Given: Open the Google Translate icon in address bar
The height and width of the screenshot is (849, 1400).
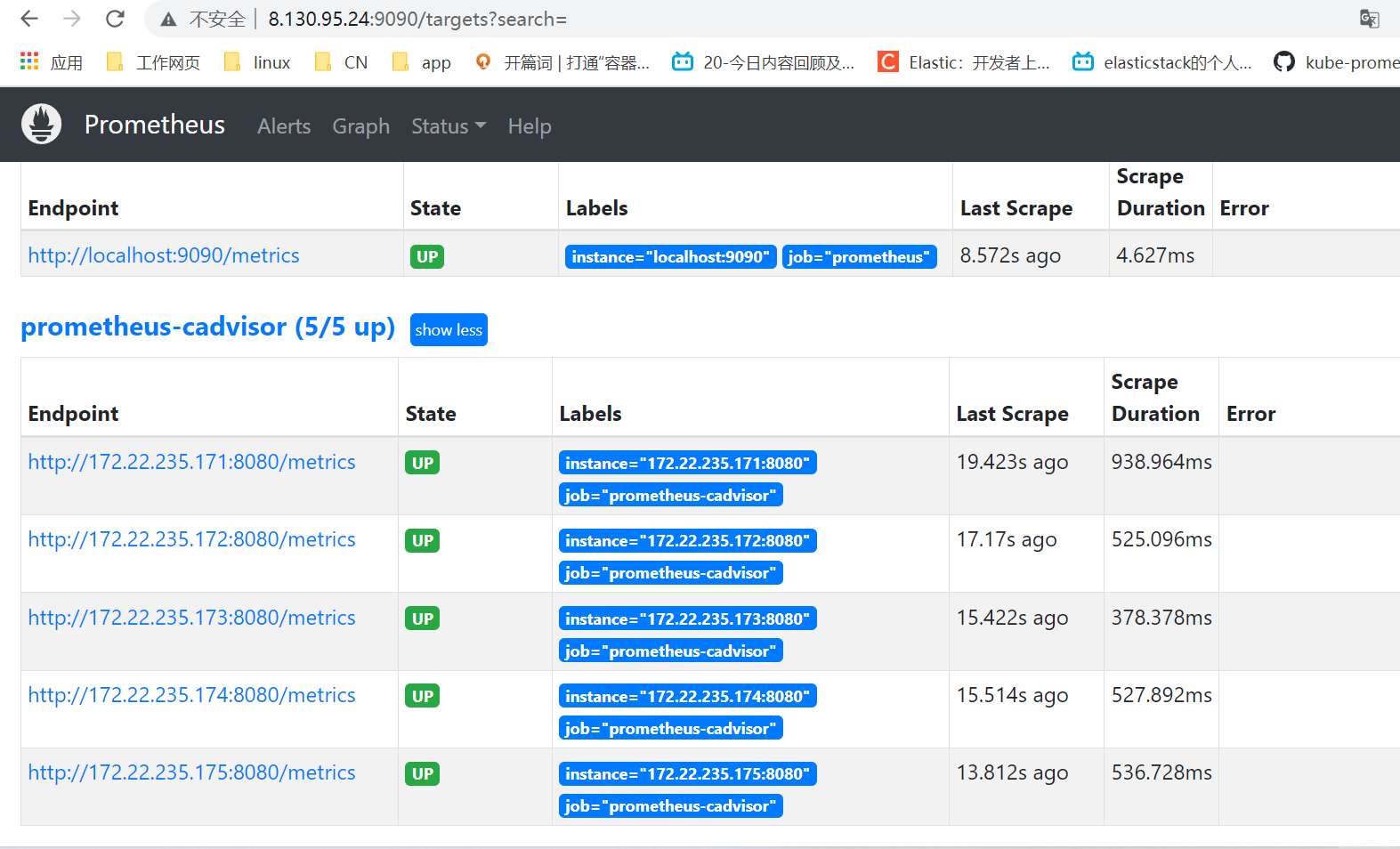Looking at the screenshot, I should tap(1369, 19).
